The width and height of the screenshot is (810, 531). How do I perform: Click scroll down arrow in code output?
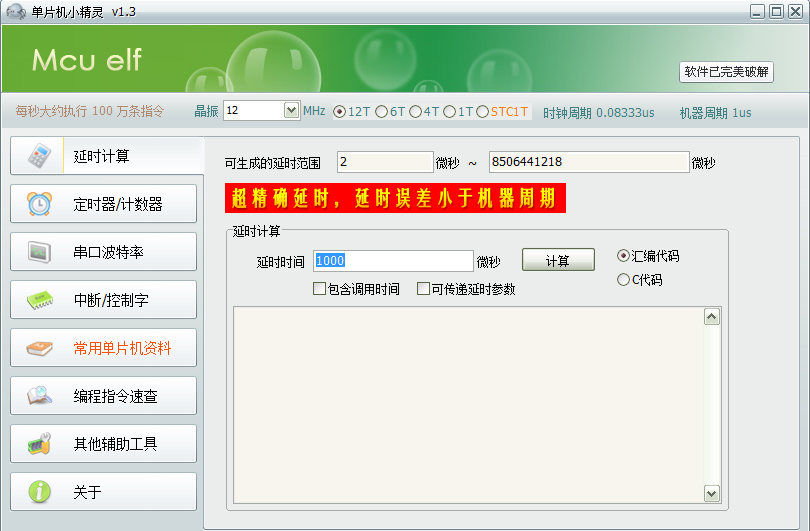tap(712, 493)
